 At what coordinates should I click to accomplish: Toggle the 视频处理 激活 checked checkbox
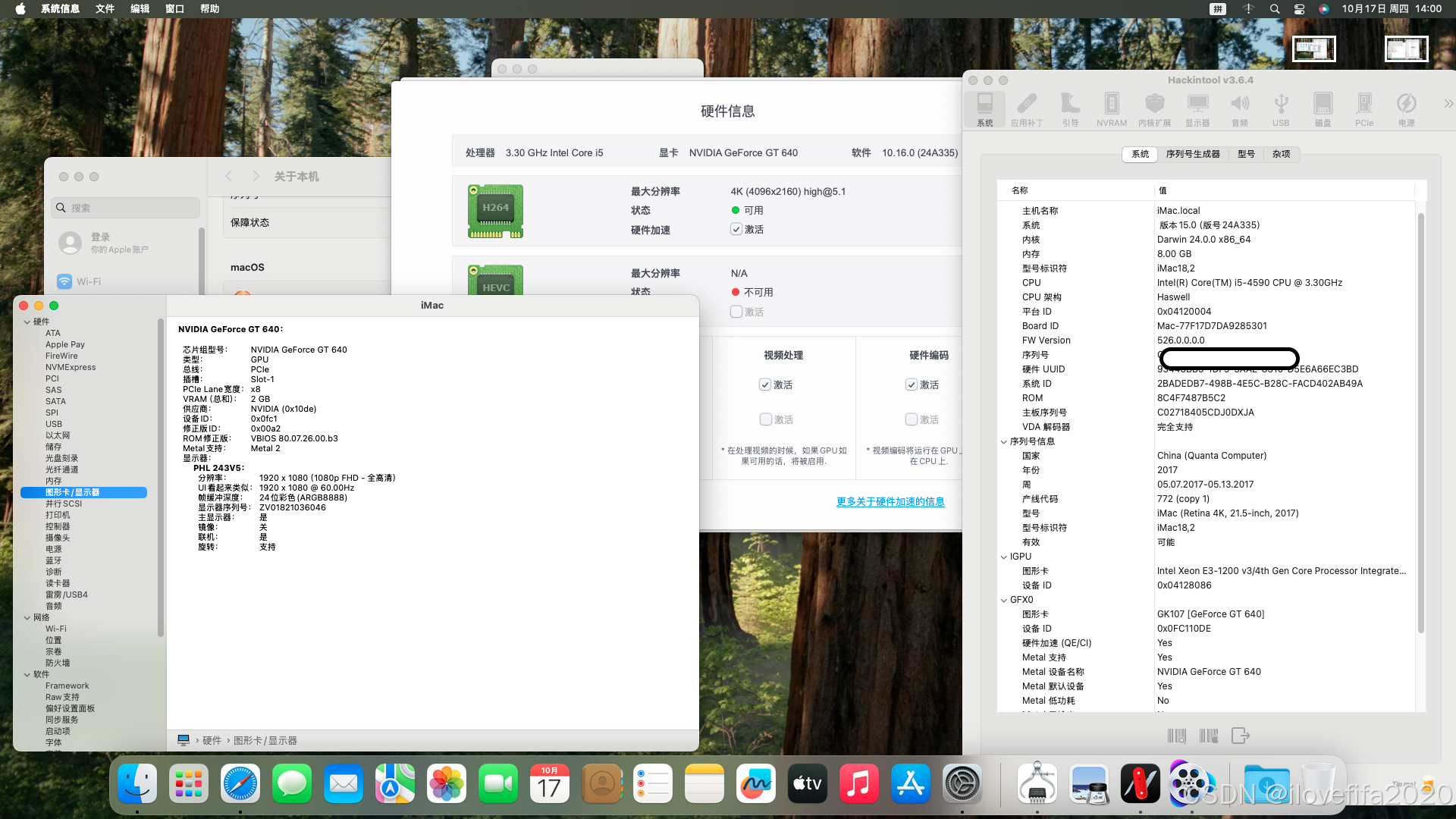(x=765, y=384)
